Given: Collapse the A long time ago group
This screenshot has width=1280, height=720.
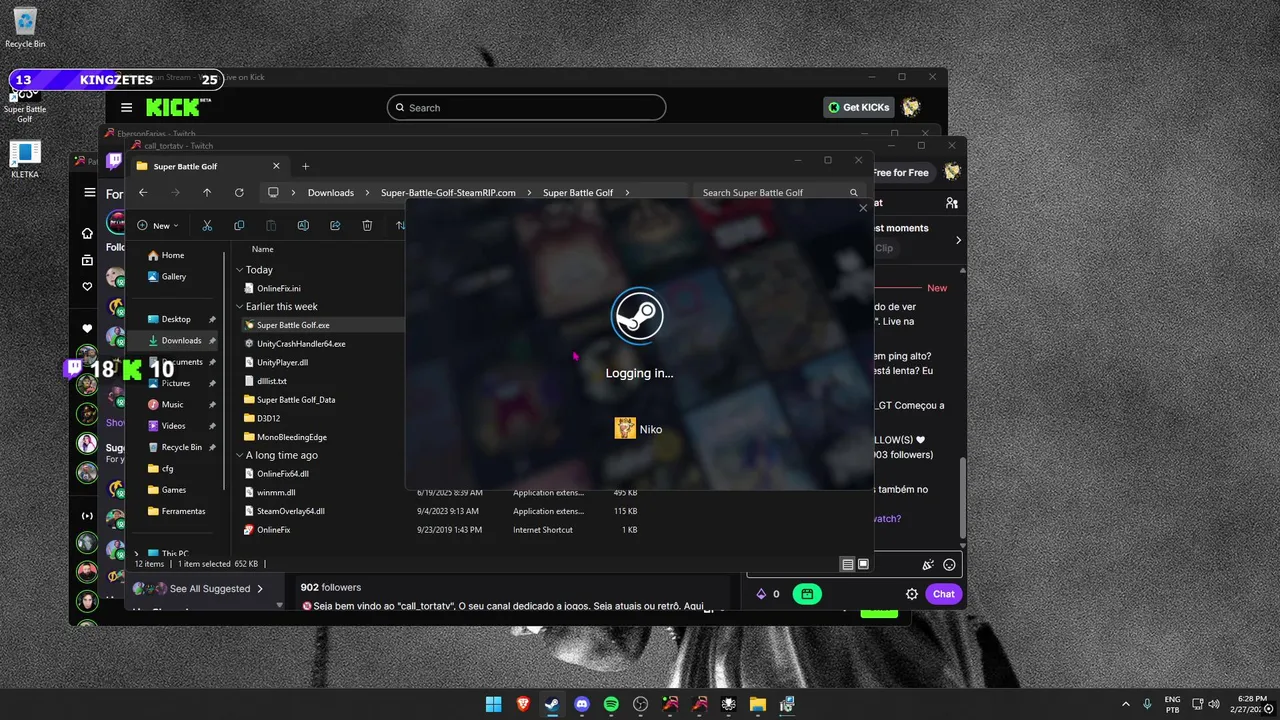Looking at the screenshot, I should [240, 455].
